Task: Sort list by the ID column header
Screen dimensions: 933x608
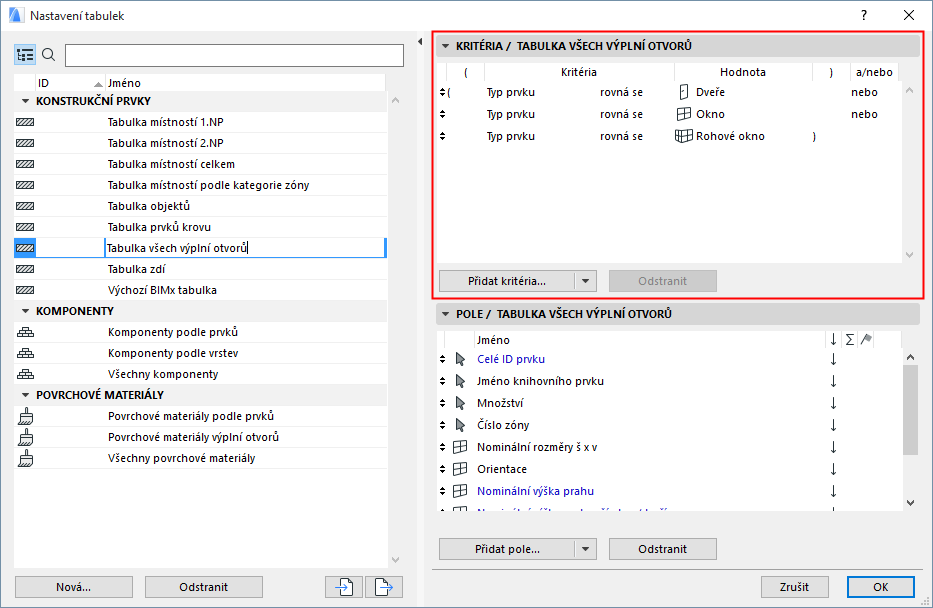Action: [x=70, y=83]
